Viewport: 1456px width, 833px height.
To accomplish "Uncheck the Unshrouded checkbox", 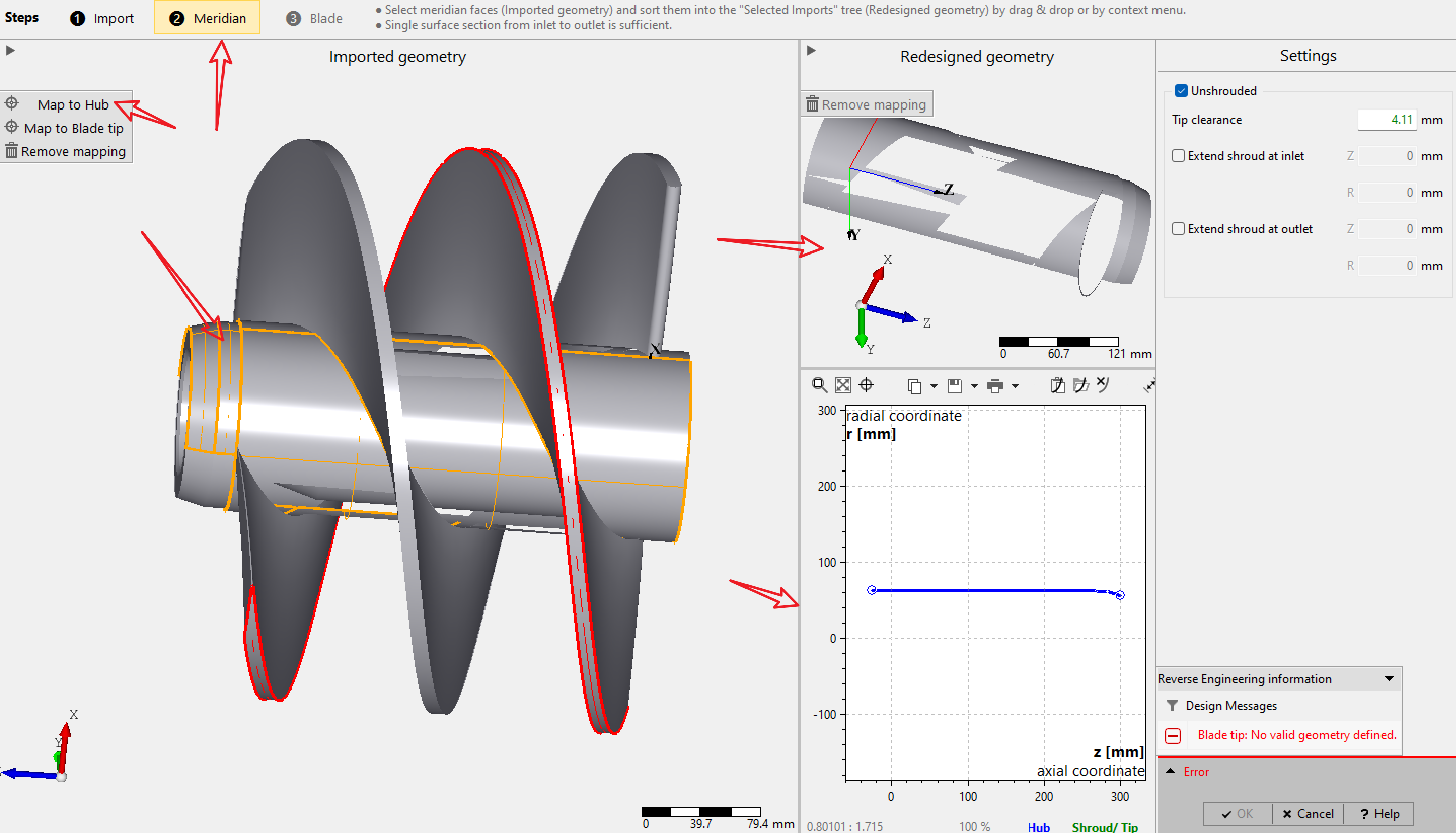I will coord(1181,91).
